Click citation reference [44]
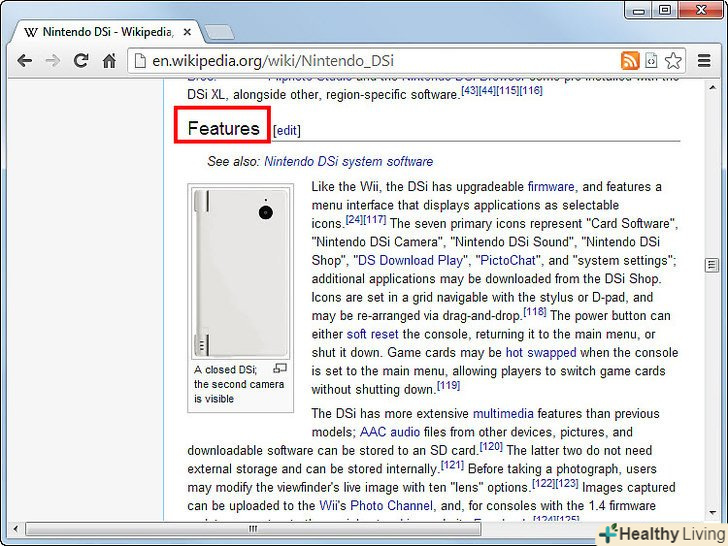This screenshot has height=546, width=728. (x=488, y=90)
